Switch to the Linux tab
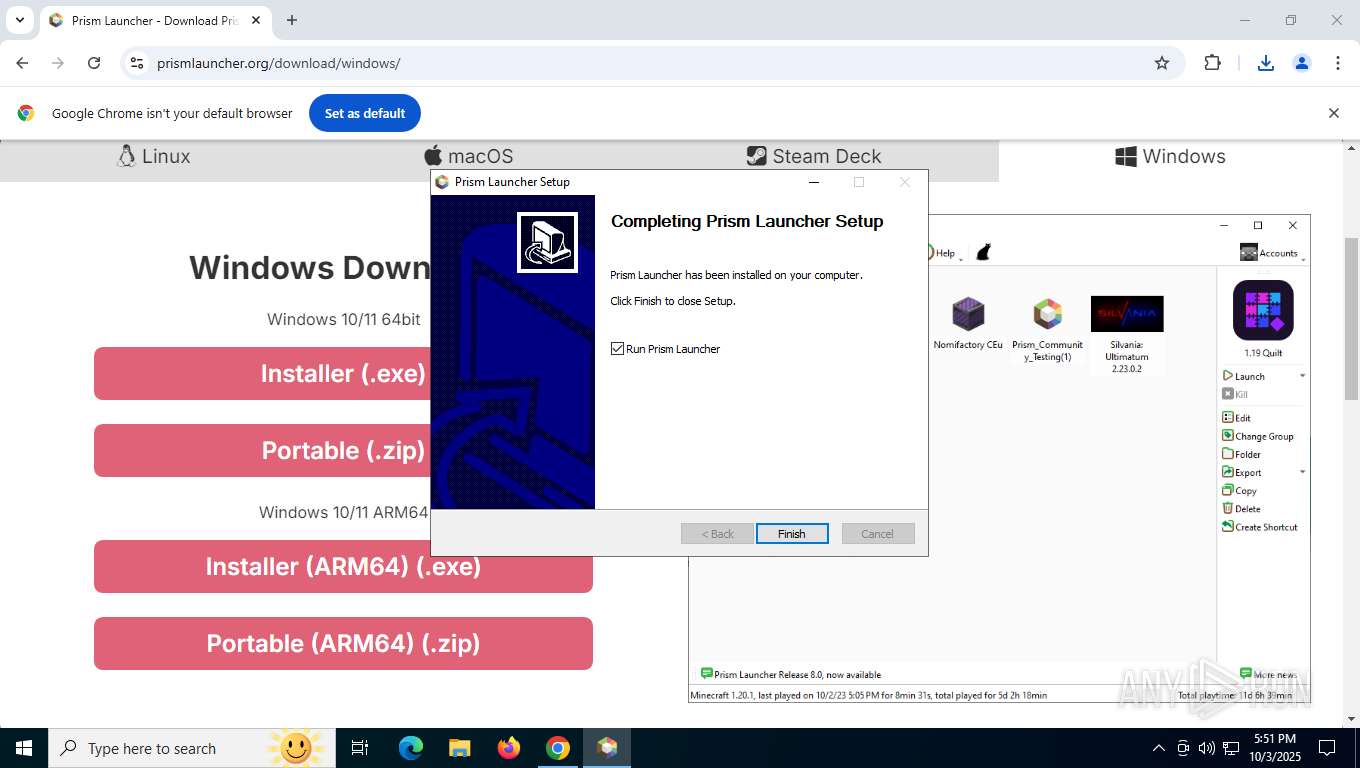Image resolution: width=1360 pixels, height=768 pixels. [x=153, y=156]
